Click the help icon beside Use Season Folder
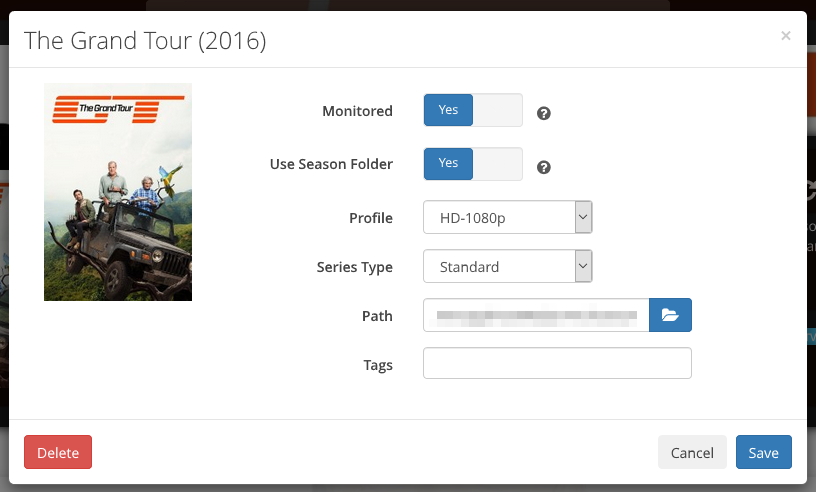This screenshot has width=816, height=492. point(544,167)
